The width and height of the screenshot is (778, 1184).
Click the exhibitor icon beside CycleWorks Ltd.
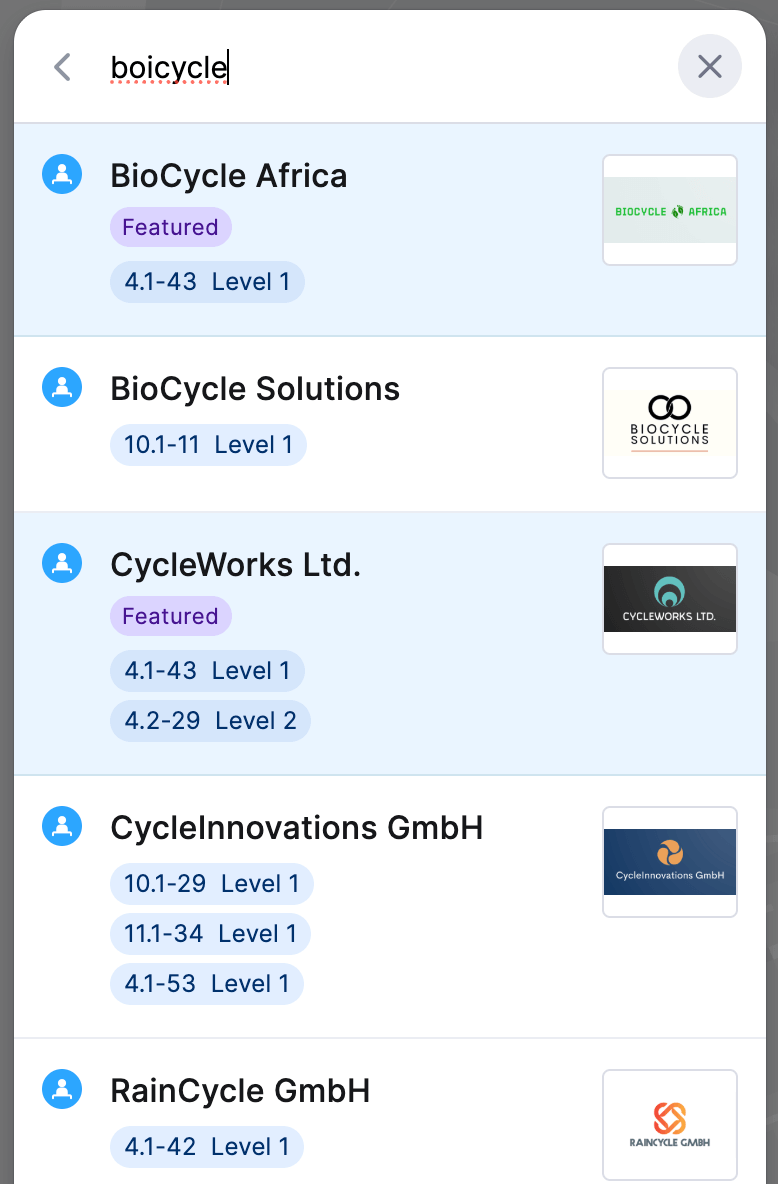point(62,563)
